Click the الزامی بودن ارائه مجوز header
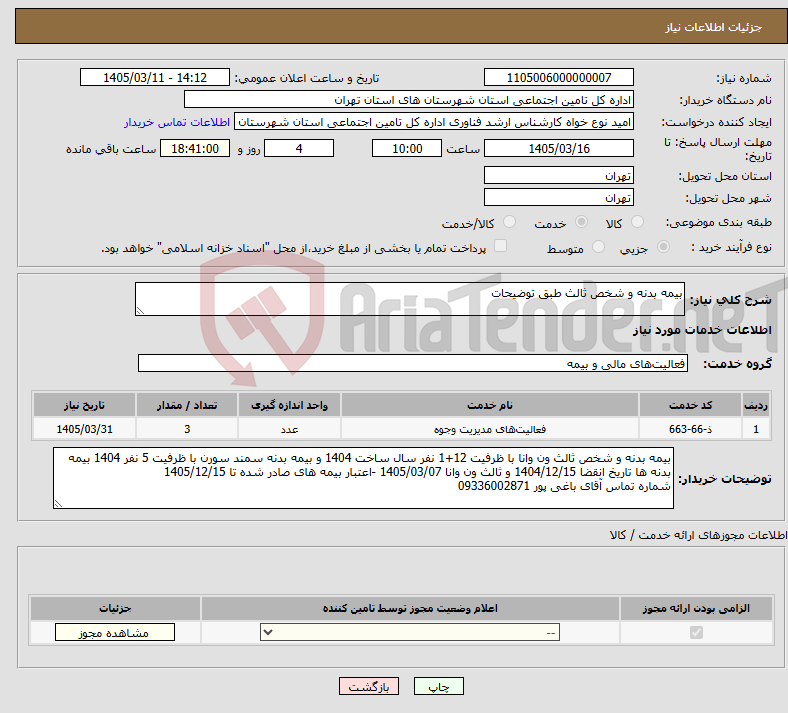Screen dimensions: 788x713 696,608
